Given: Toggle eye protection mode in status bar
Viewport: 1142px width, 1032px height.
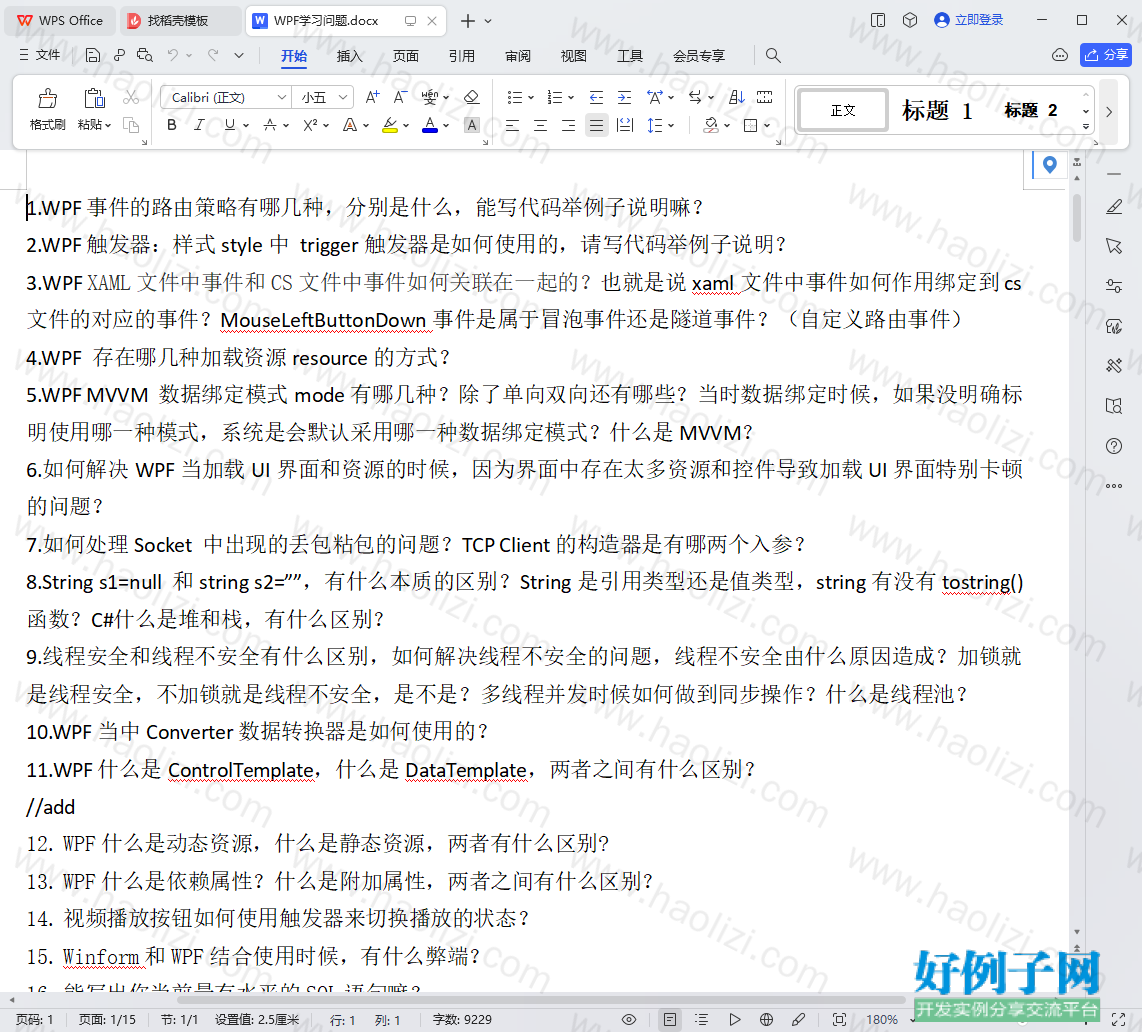Looking at the screenshot, I should tap(629, 1020).
